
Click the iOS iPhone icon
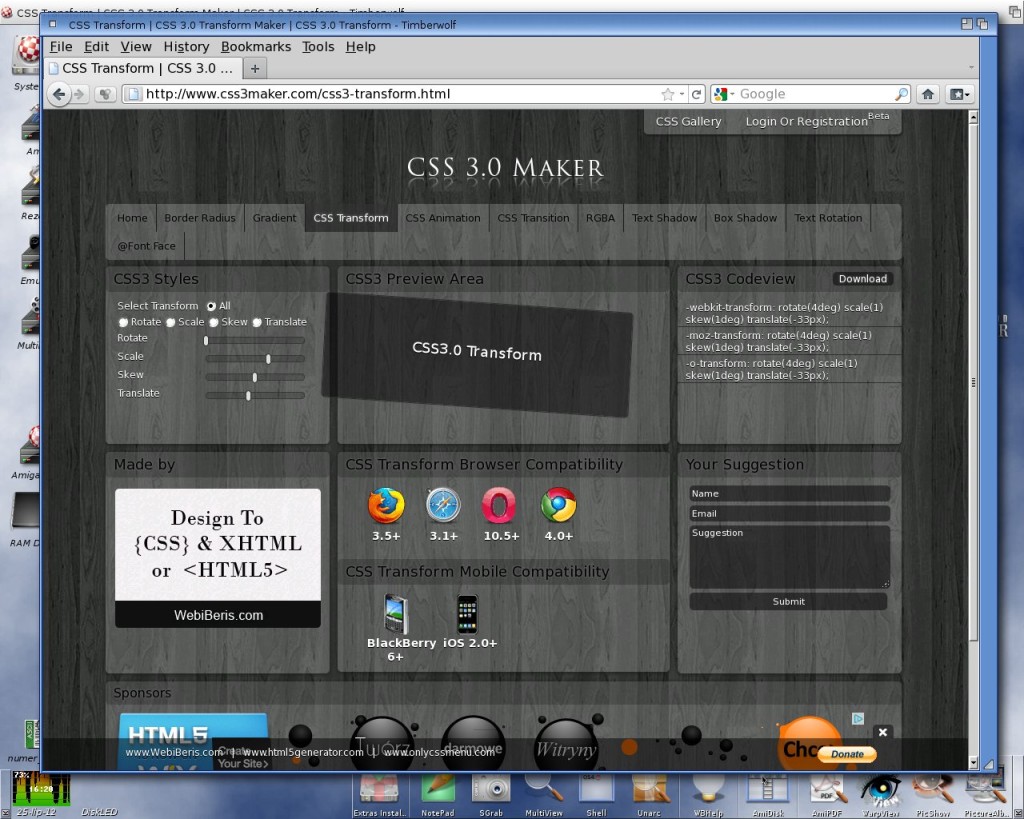pyautogui.click(x=468, y=613)
